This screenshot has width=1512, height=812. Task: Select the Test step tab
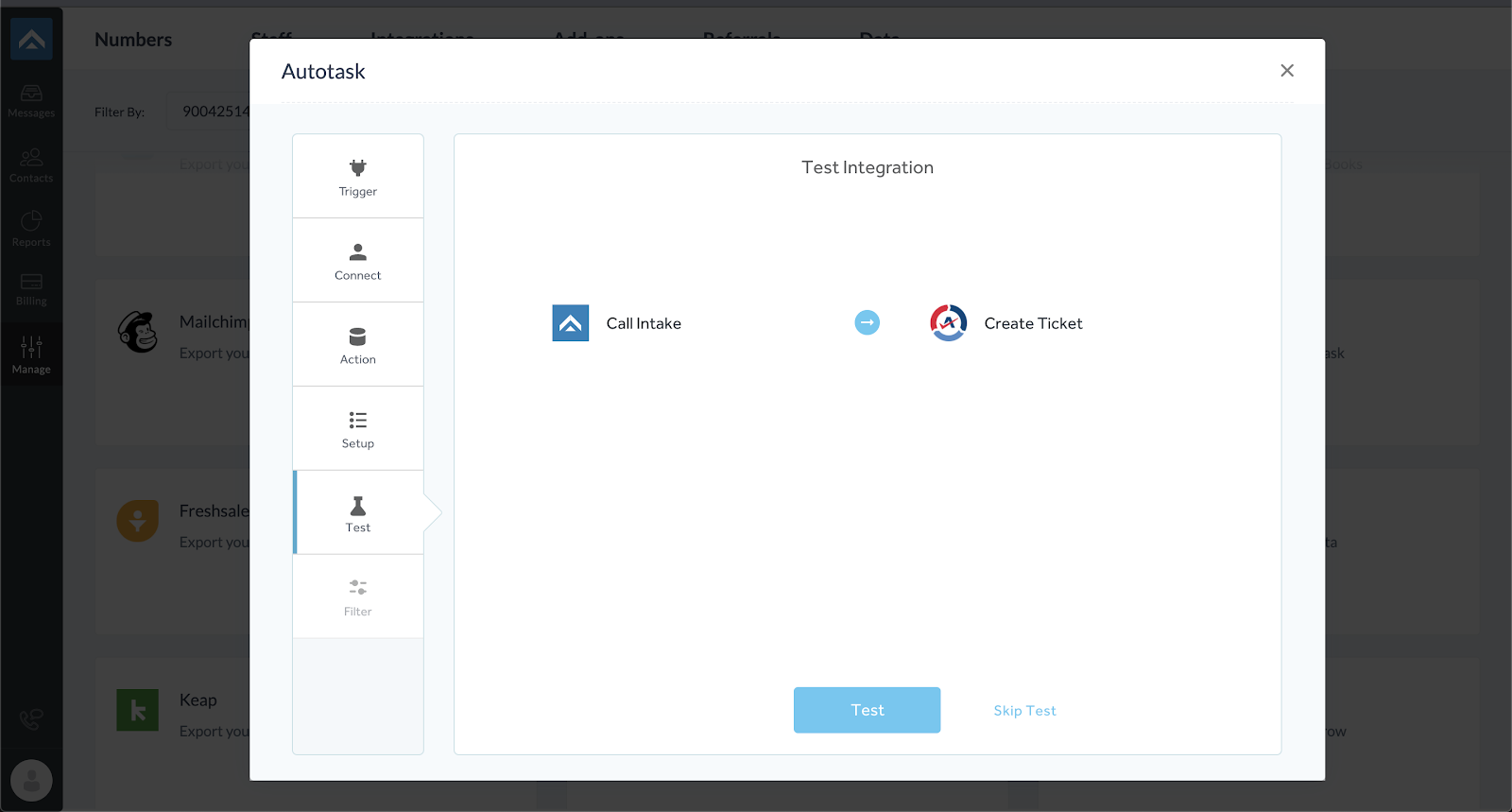click(x=358, y=513)
